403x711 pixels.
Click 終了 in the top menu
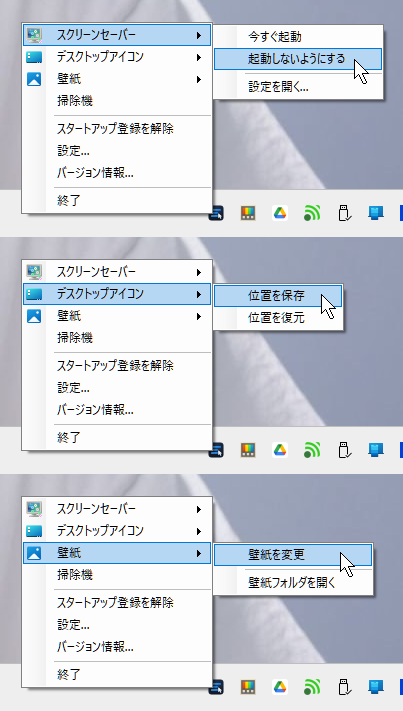(x=117, y=200)
